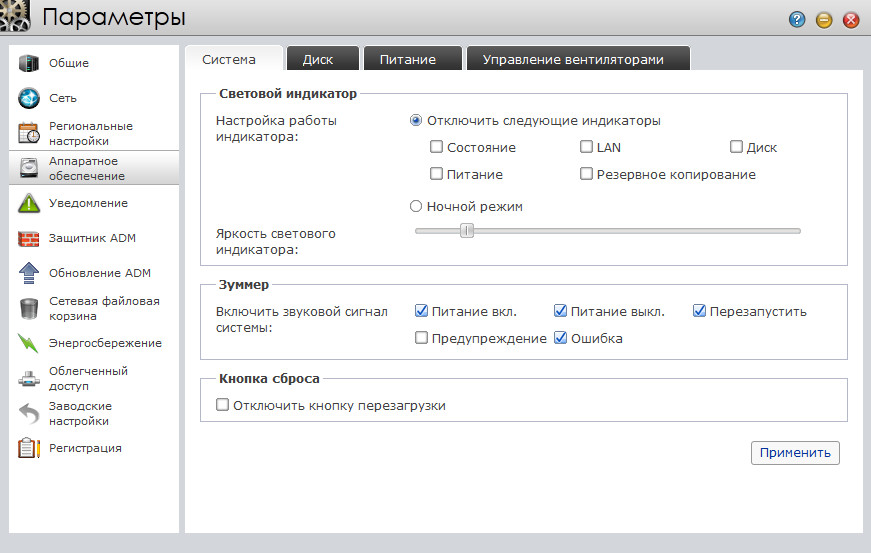Enable the Состояние indicator checkbox
The height and width of the screenshot is (553, 871).
436,147
